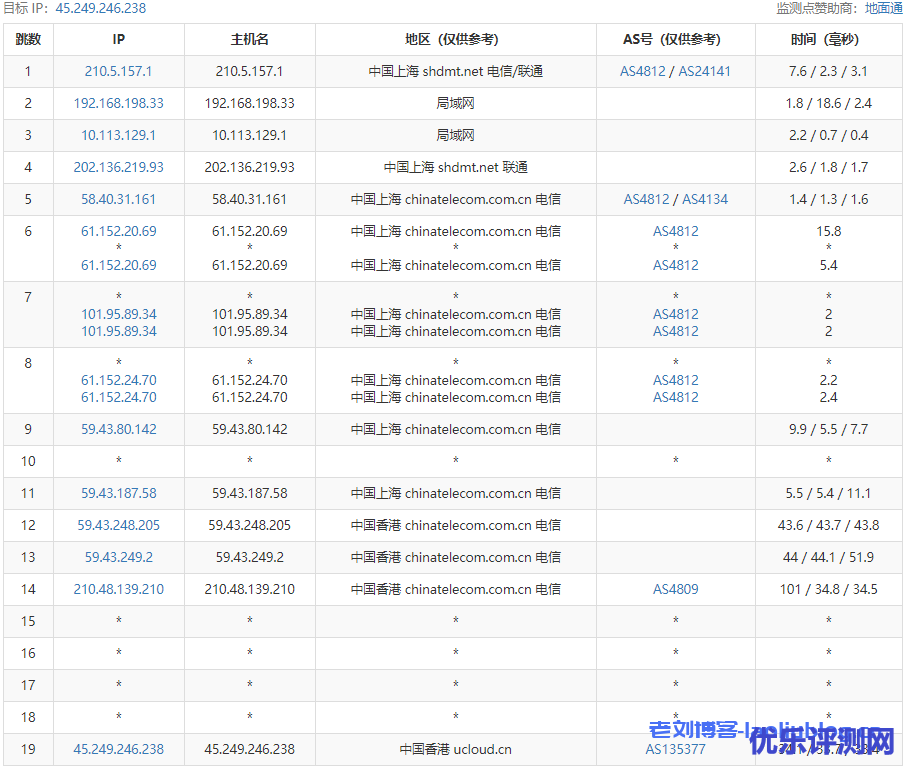Open the AS4809 link in hop 14
Viewport: 908px width, 768px height.
676,590
